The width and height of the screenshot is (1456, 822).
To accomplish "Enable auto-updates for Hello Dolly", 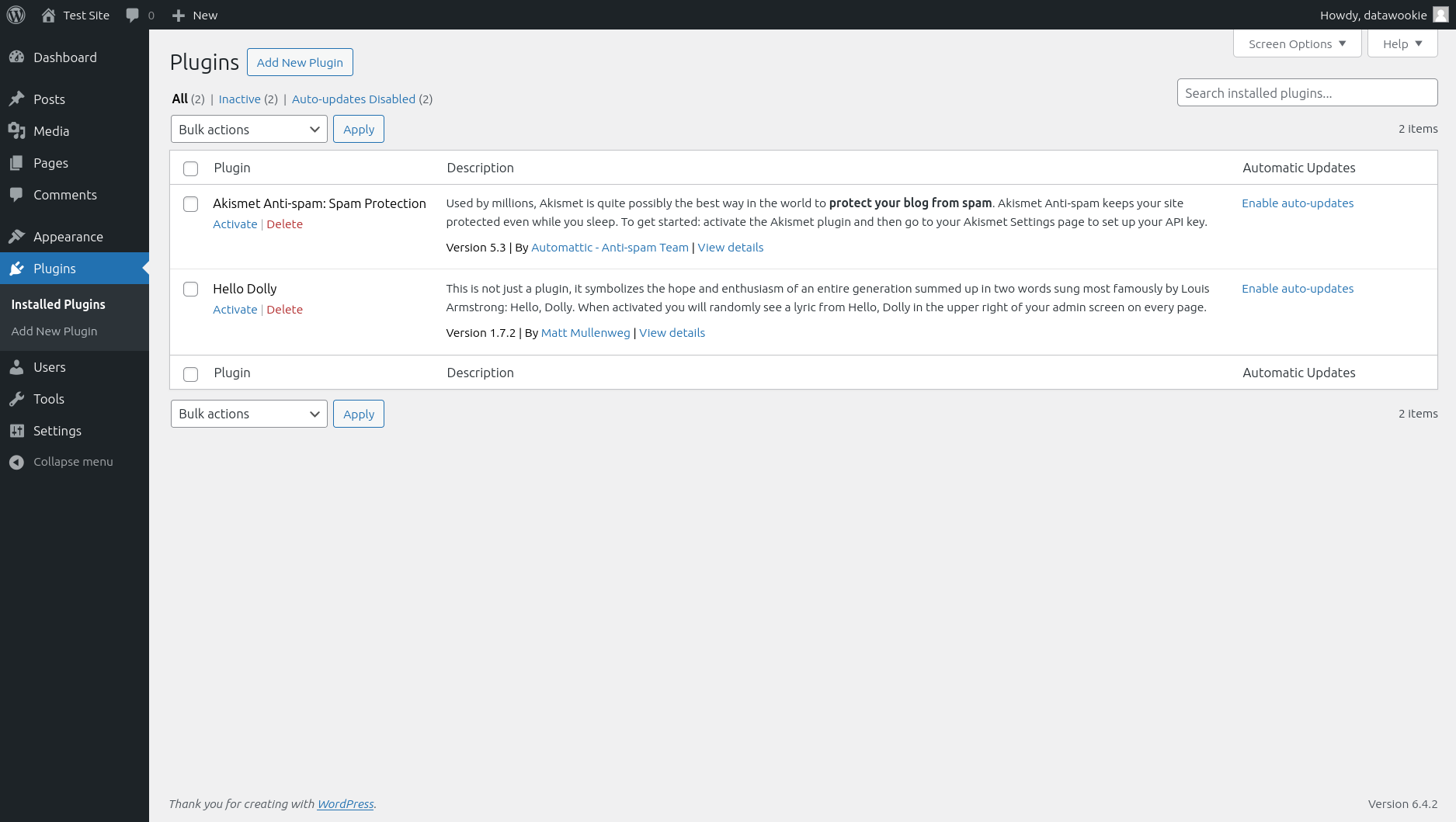I will coord(1298,288).
